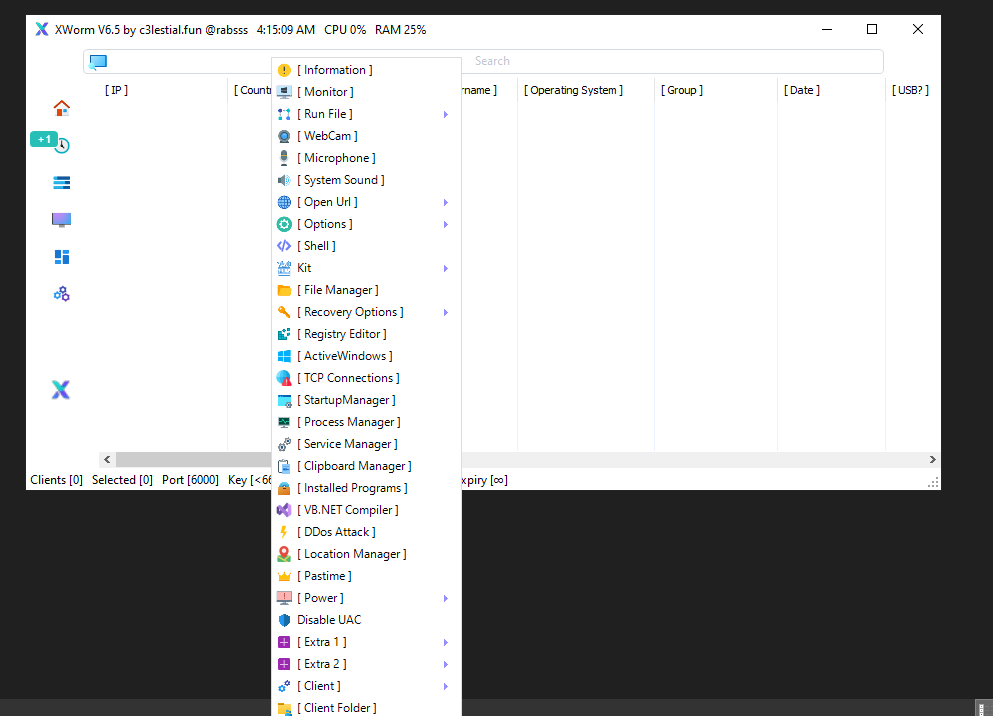Expand the Extra 1 submenu arrow
This screenshot has height=716, width=993.
pos(446,642)
